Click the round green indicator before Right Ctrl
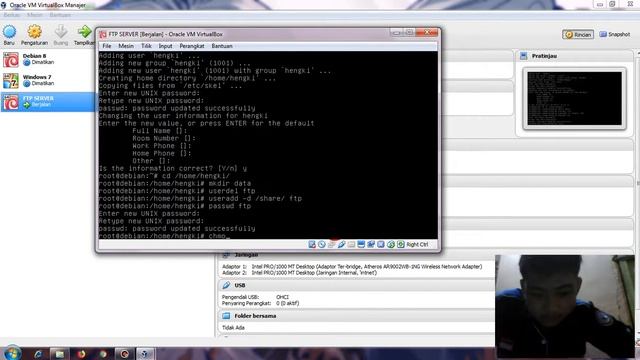 [x=391, y=244]
